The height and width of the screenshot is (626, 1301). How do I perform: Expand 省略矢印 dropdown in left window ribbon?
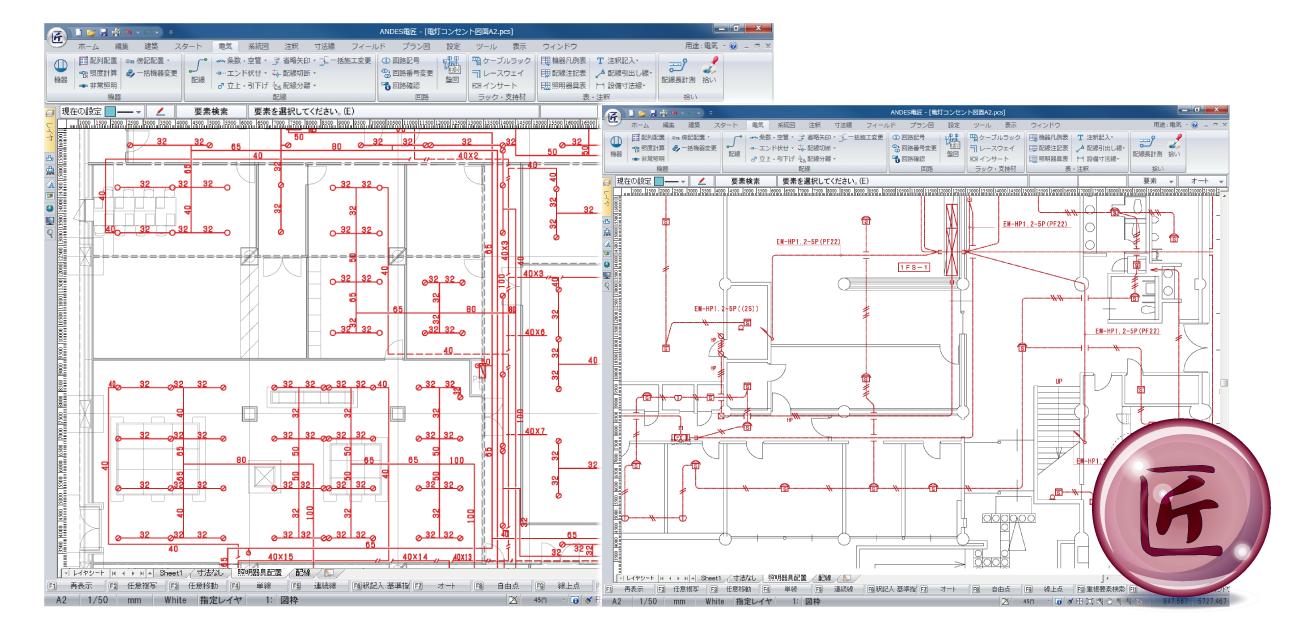293,61
